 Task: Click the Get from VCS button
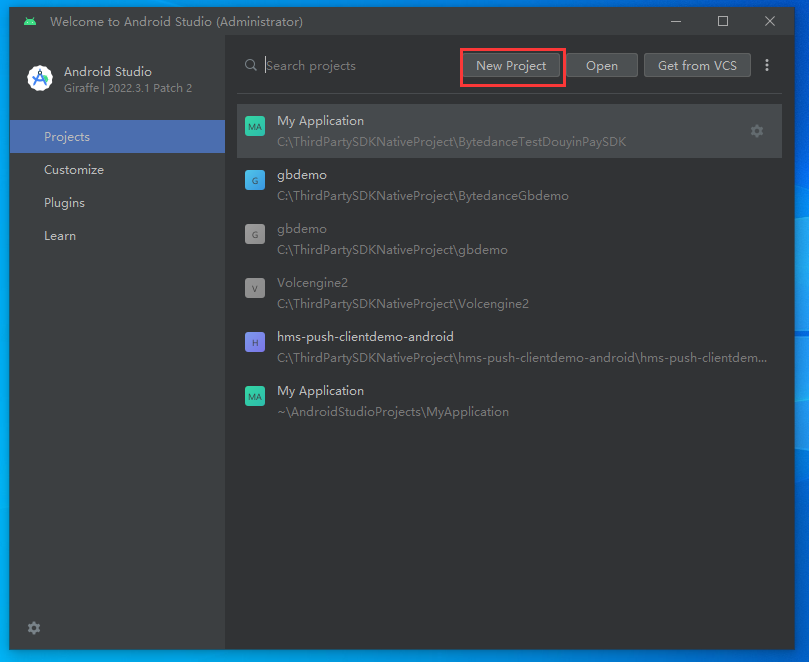pyautogui.click(x=697, y=65)
